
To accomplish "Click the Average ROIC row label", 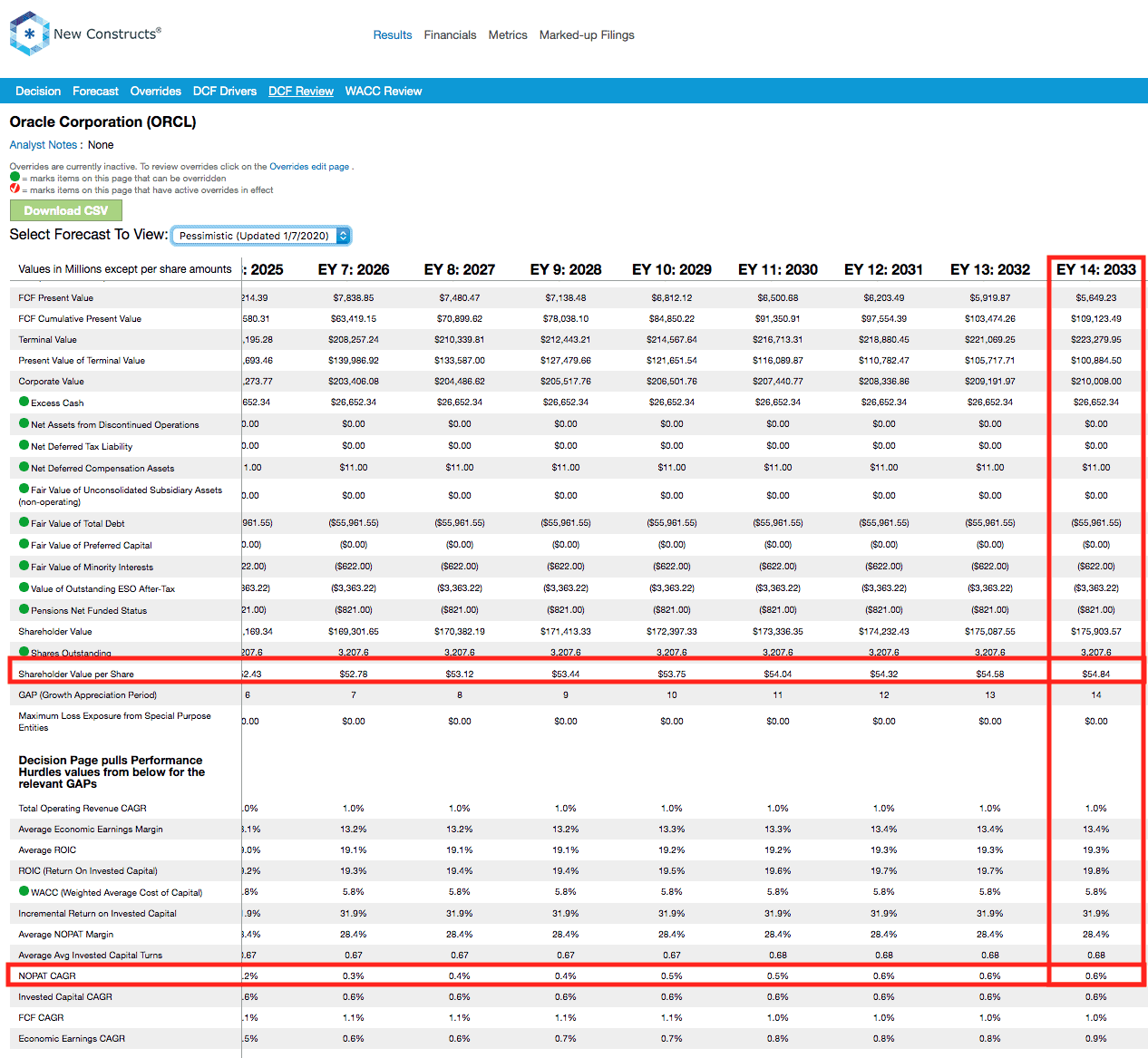I will 47,849.
